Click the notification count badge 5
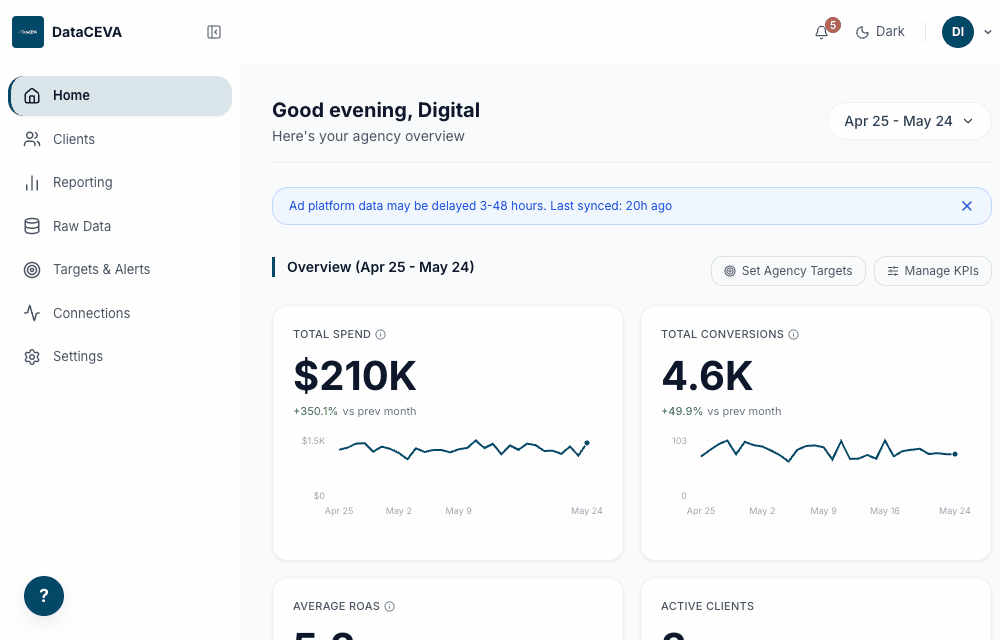Image resolution: width=1000 pixels, height=640 pixels. (x=832, y=25)
